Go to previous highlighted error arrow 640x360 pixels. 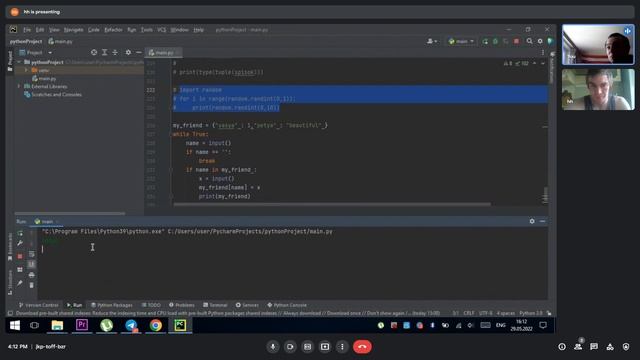click(x=534, y=63)
